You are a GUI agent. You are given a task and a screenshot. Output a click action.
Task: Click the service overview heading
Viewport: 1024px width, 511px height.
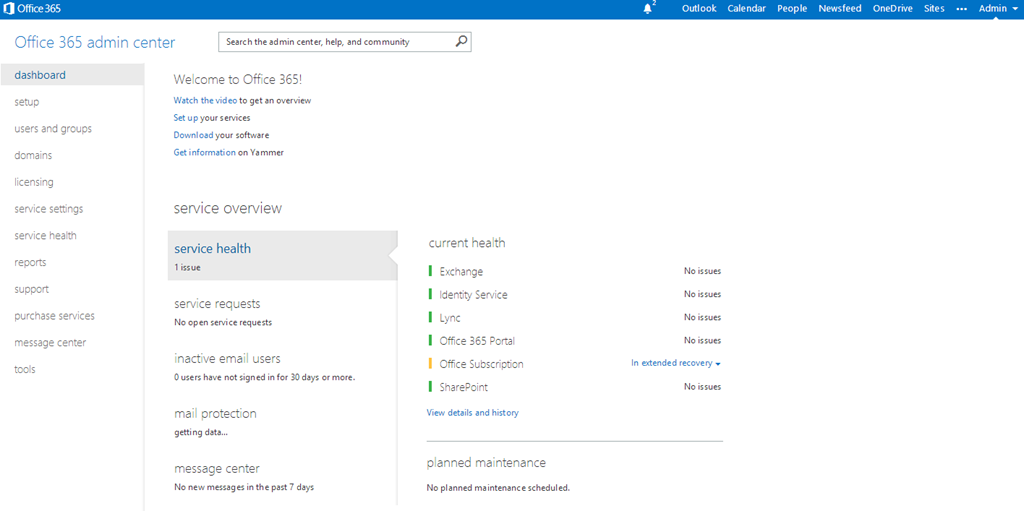[228, 208]
